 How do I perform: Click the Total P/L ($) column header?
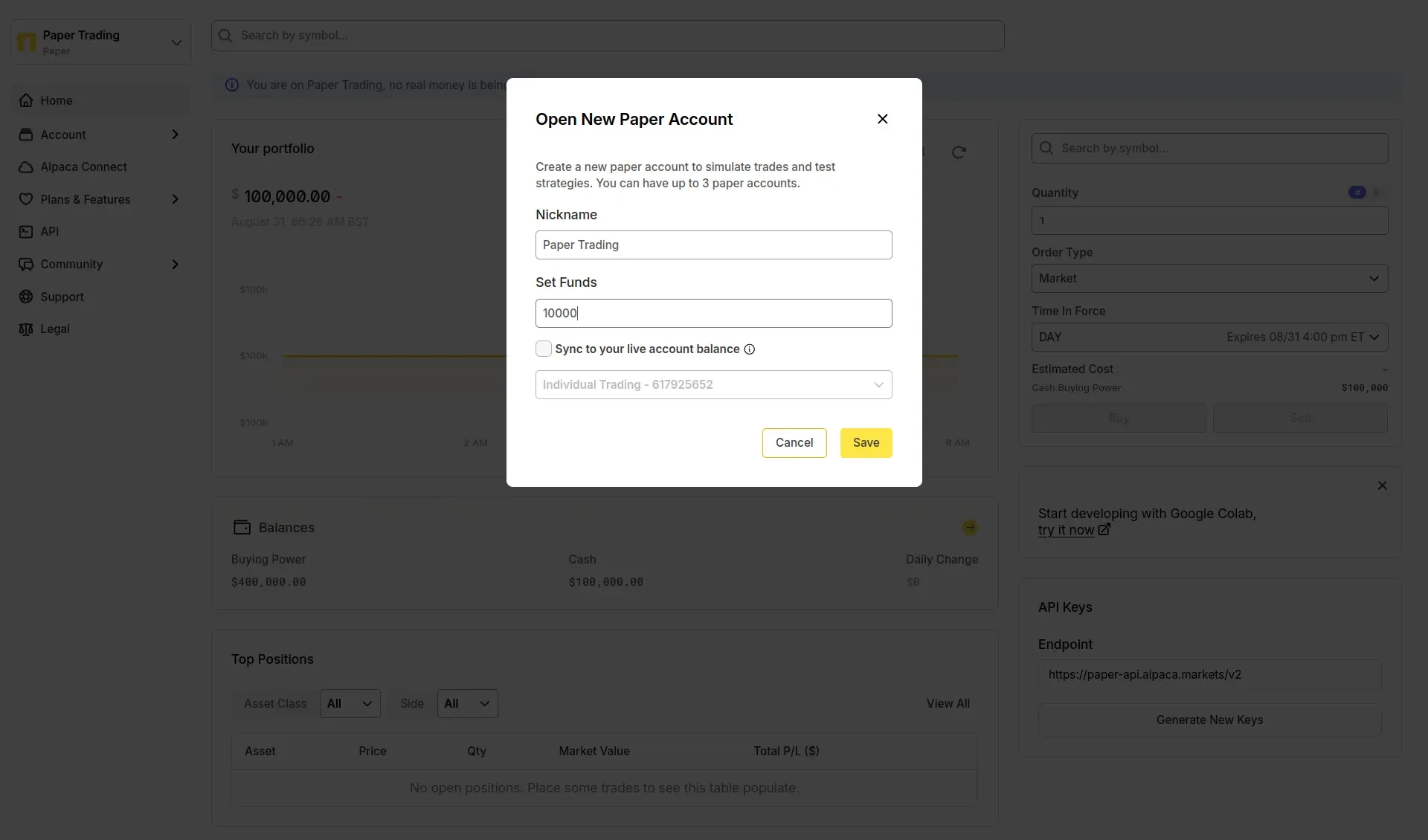click(786, 751)
